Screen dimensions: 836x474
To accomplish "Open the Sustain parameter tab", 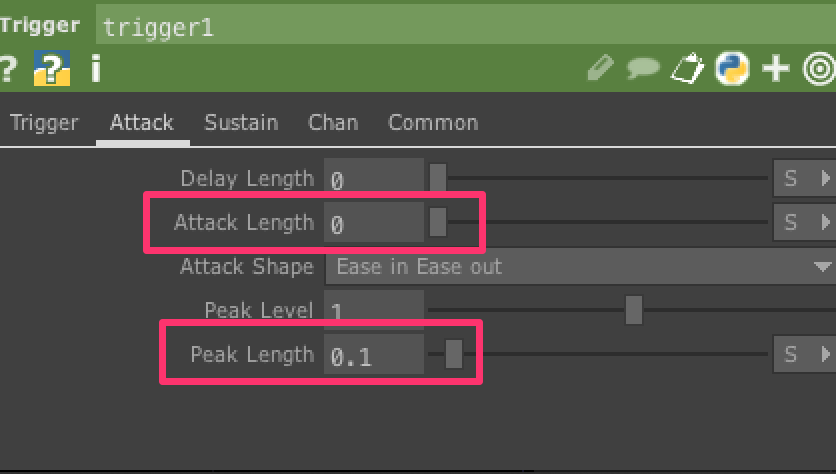I will (x=241, y=123).
